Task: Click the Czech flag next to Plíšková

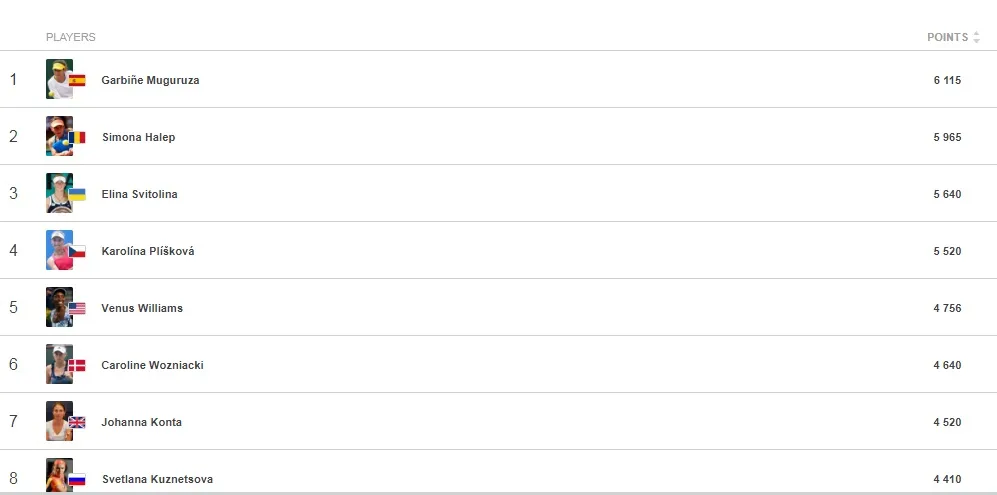Action: (77, 251)
